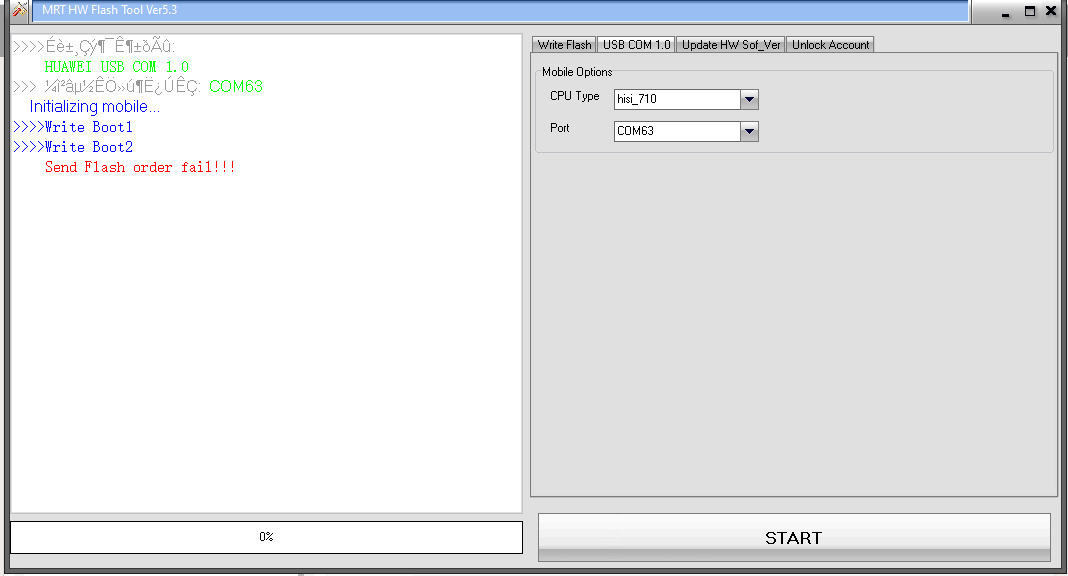Click the Initializing mobile log line
The width and height of the screenshot is (1068, 576).
tap(95, 107)
